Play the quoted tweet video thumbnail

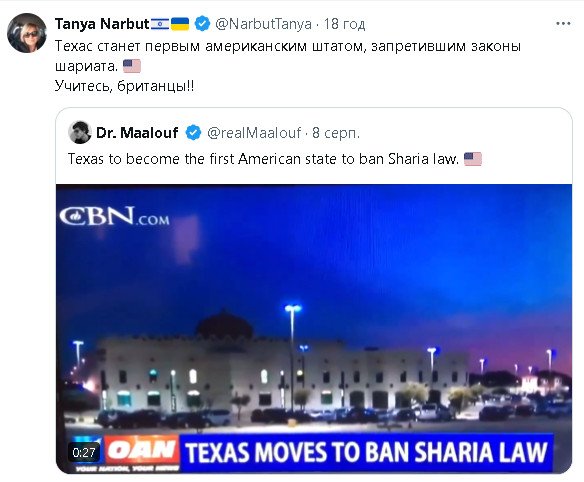coord(314,329)
